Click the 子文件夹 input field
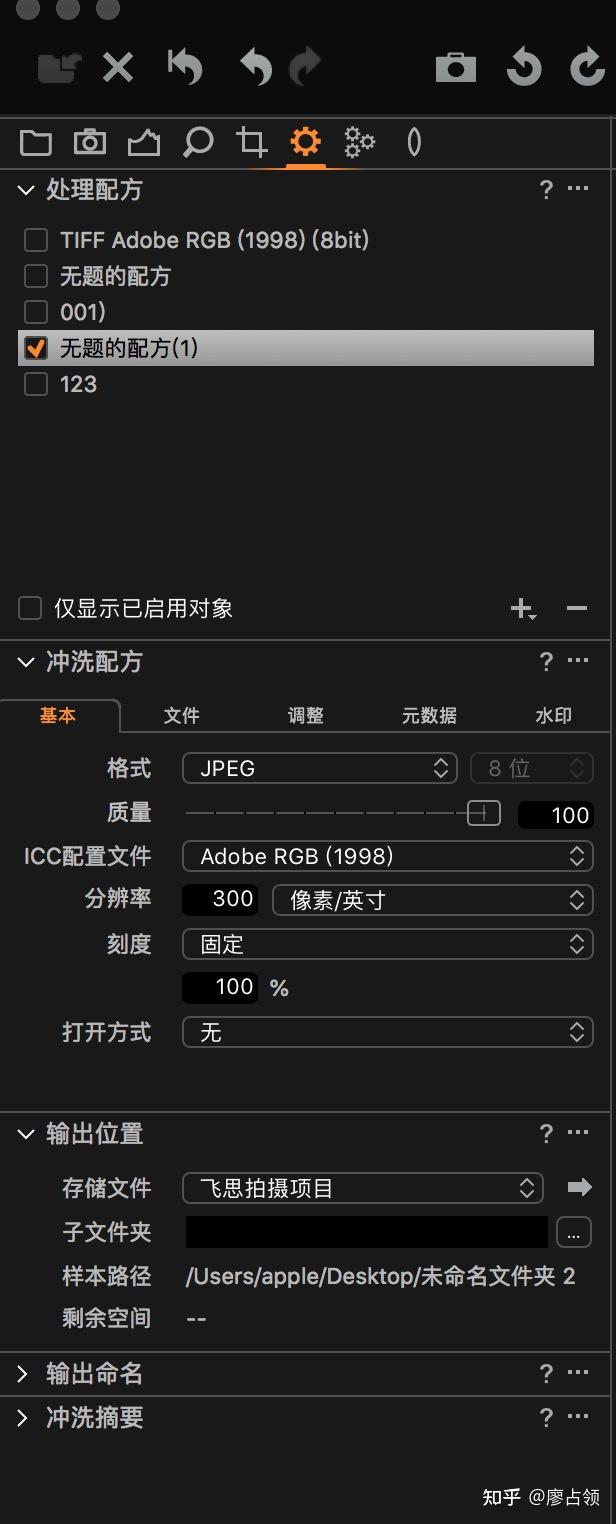 (365, 1232)
